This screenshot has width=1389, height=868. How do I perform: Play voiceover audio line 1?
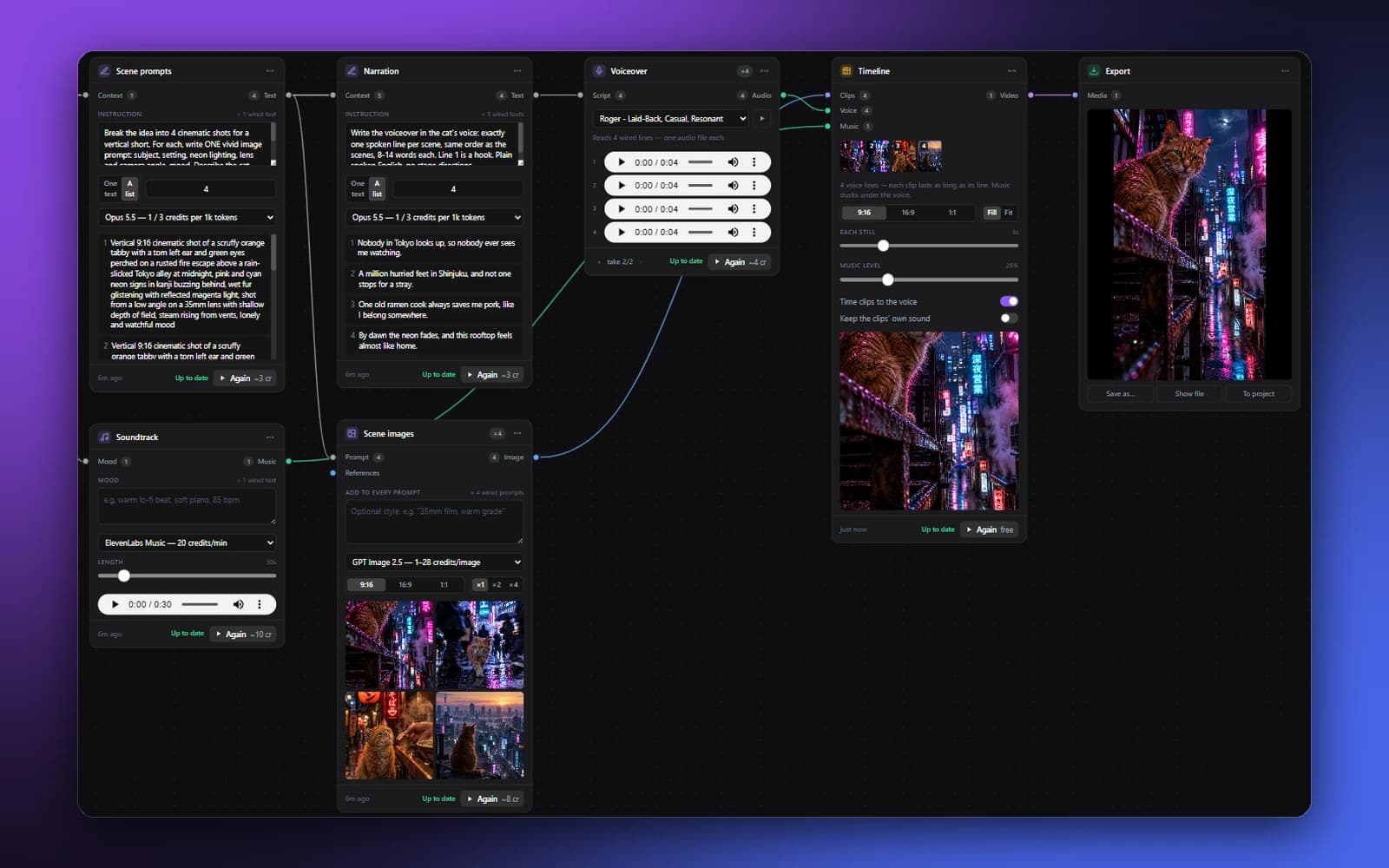tap(622, 162)
